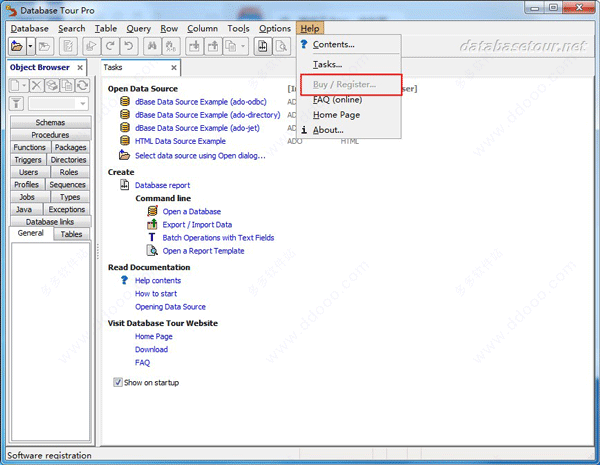The image size is (600, 465).
Task: Click the counter-clockwise Undo arrow toolbar icon
Action: (129, 46)
